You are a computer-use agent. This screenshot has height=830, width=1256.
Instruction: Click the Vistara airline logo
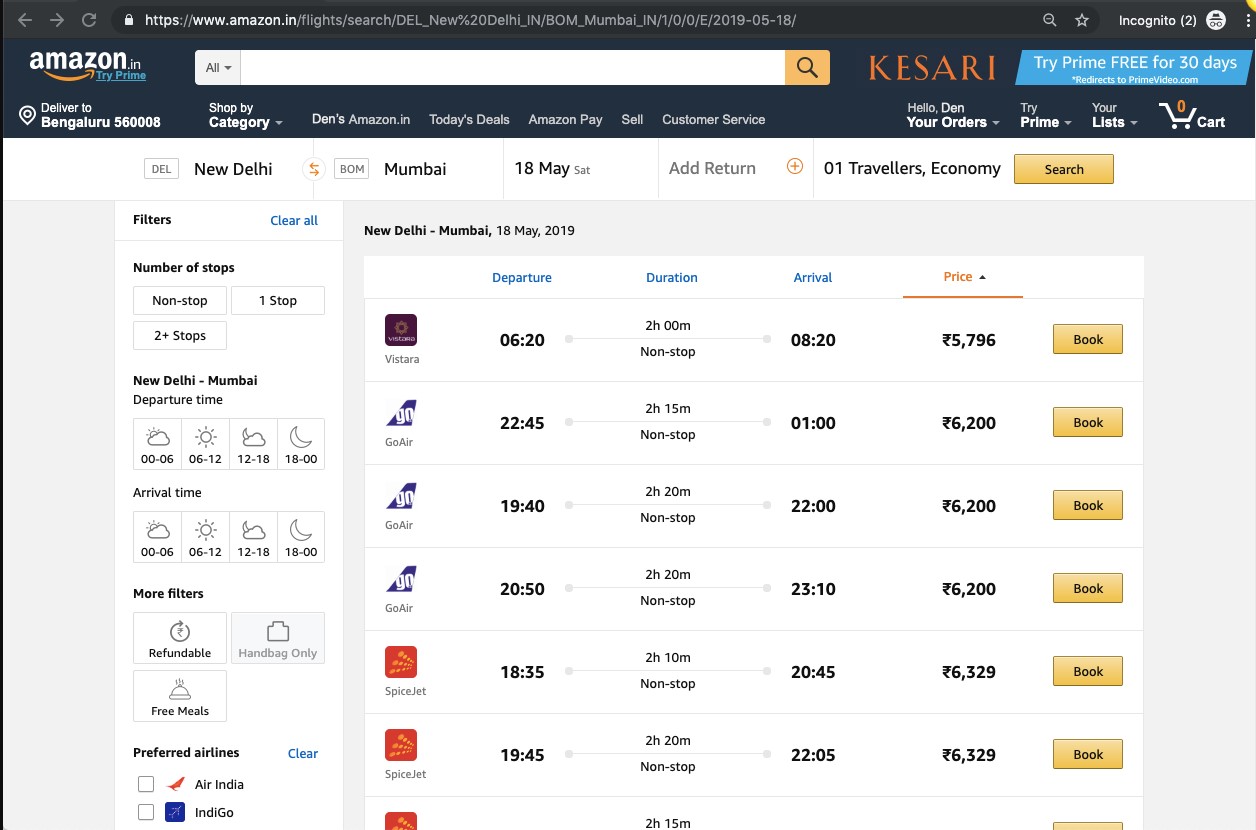click(x=401, y=330)
